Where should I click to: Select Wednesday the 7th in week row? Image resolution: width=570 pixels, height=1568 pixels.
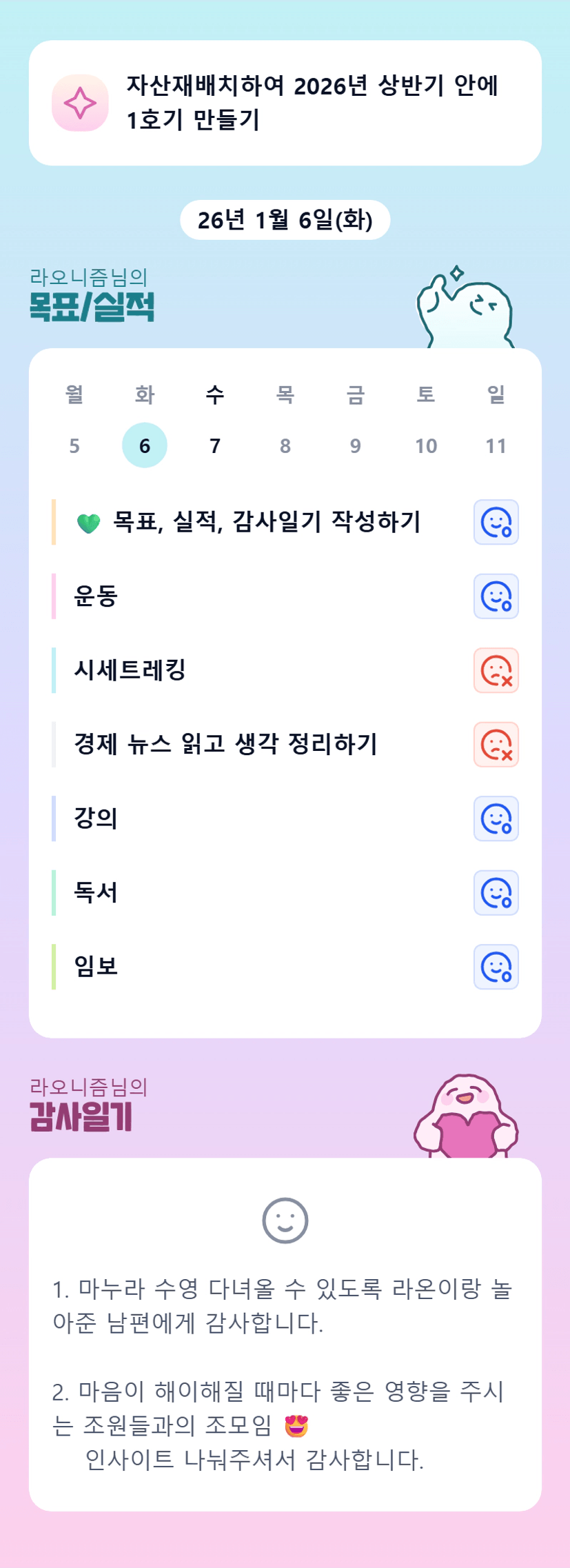tap(215, 445)
